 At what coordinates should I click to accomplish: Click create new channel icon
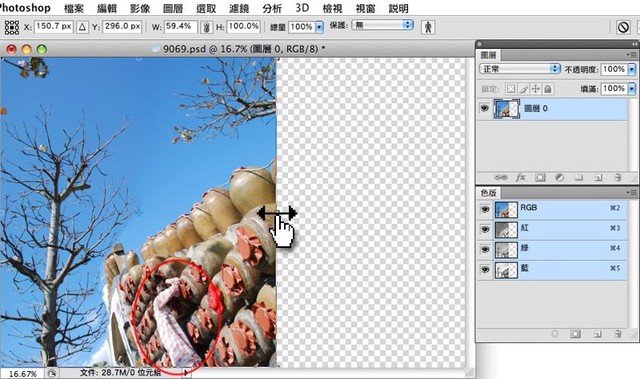[x=598, y=334]
